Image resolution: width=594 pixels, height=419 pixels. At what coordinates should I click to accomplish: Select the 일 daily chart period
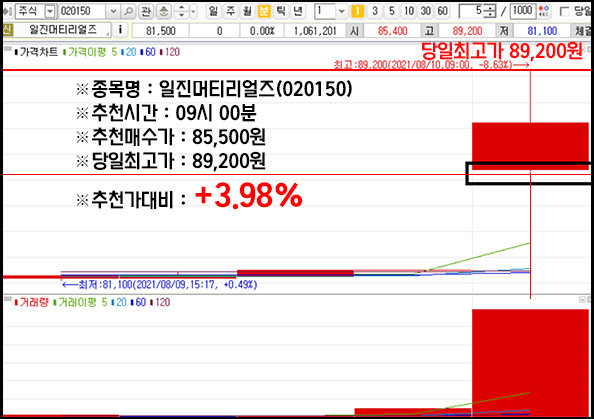tap(213, 11)
